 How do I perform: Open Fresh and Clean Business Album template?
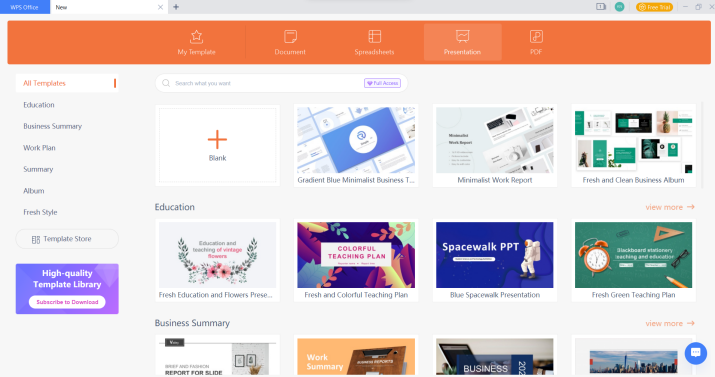633,145
